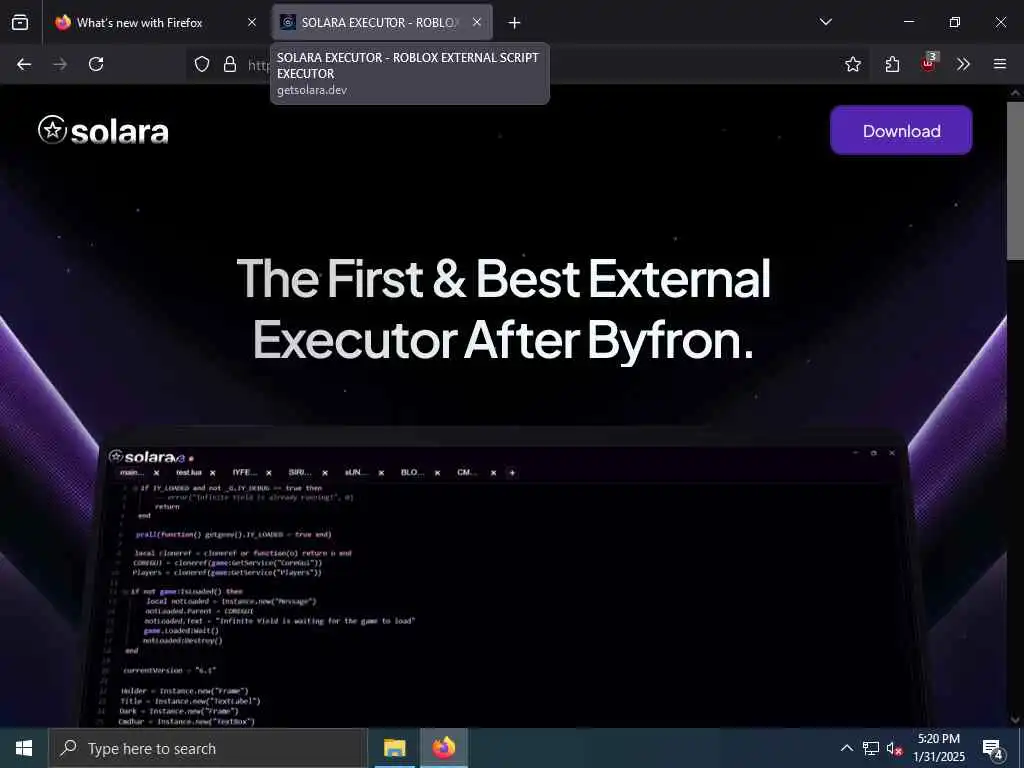This screenshot has width=1024, height=768.
Task: Go back one page
Action: 24,64
